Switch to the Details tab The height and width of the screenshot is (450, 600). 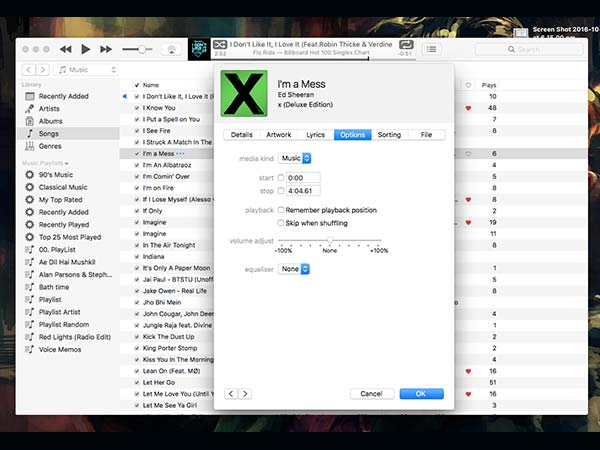tap(242, 135)
